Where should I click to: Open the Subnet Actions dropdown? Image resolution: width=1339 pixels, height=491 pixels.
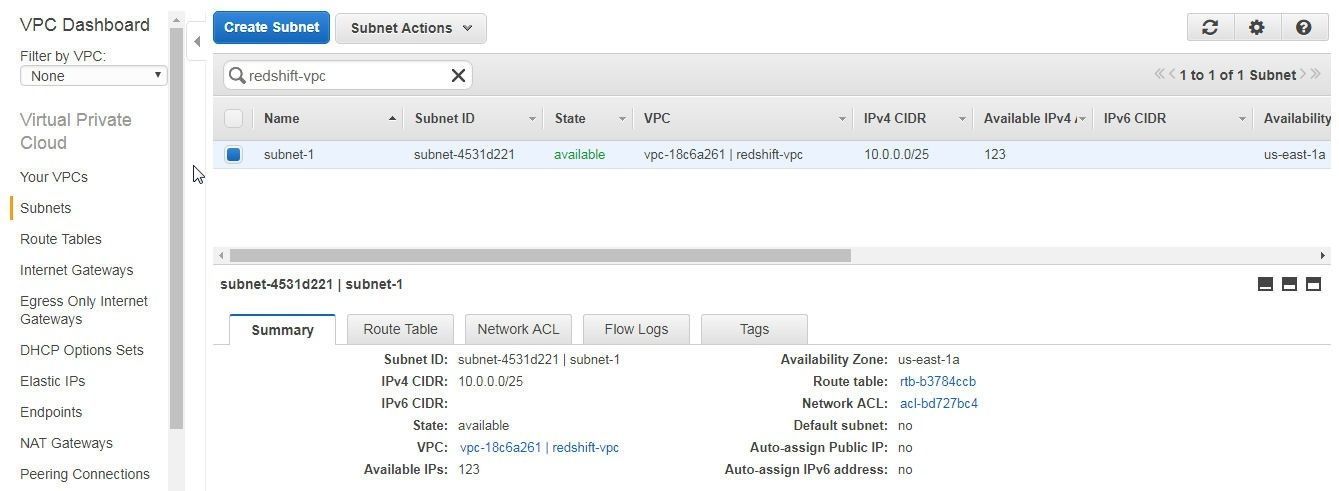click(x=410, y=28)
